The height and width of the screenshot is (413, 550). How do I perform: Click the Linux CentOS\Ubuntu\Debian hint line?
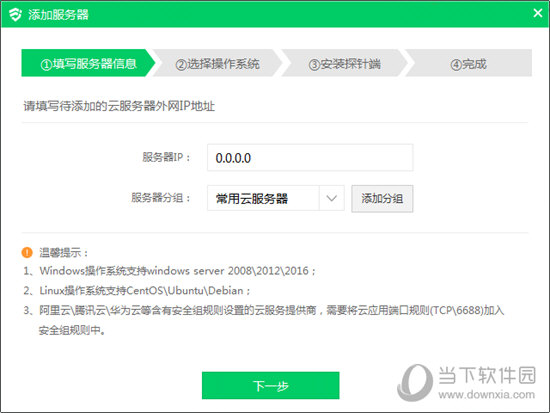coord(137,291)
